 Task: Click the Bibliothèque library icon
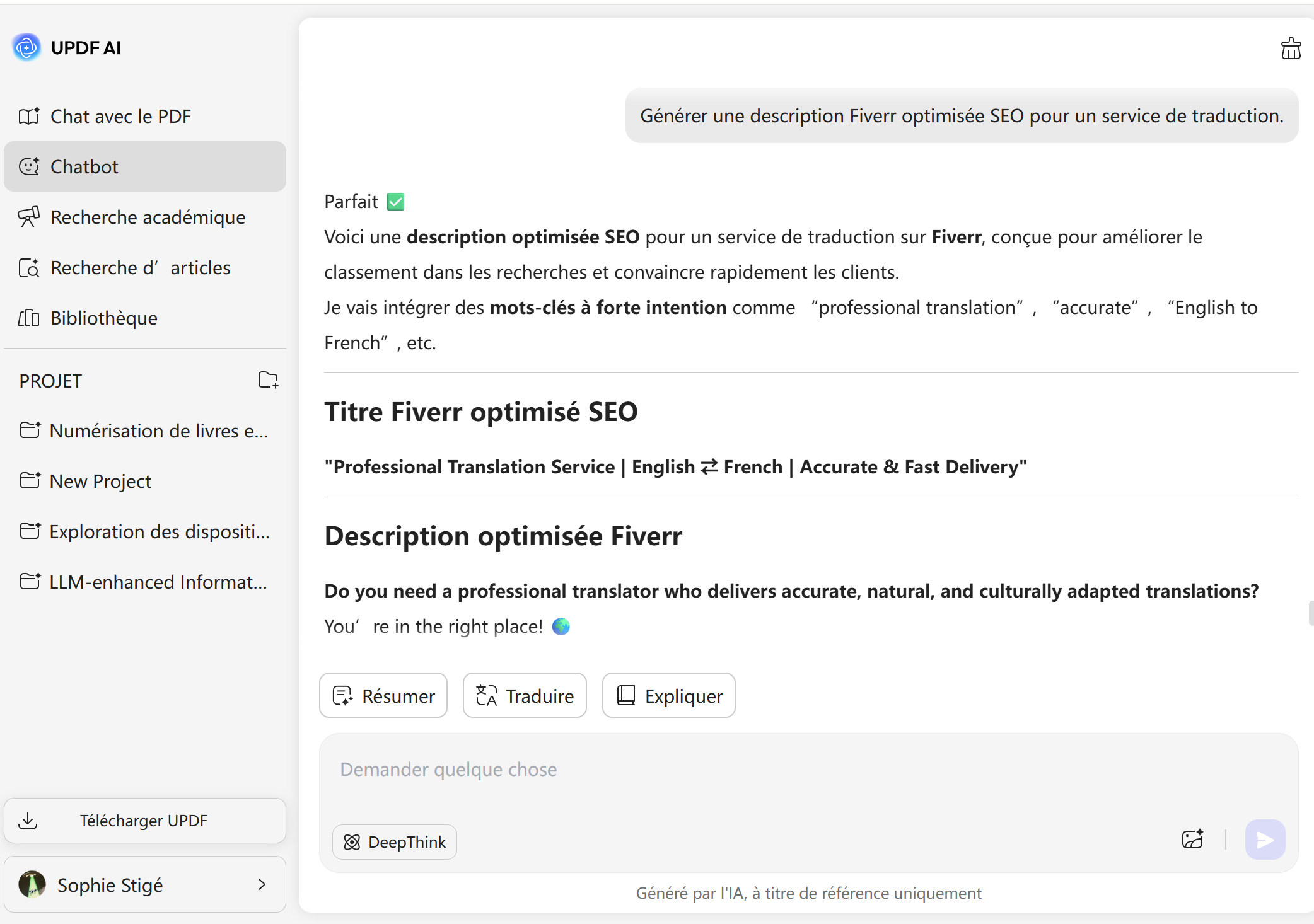(29, 318)
